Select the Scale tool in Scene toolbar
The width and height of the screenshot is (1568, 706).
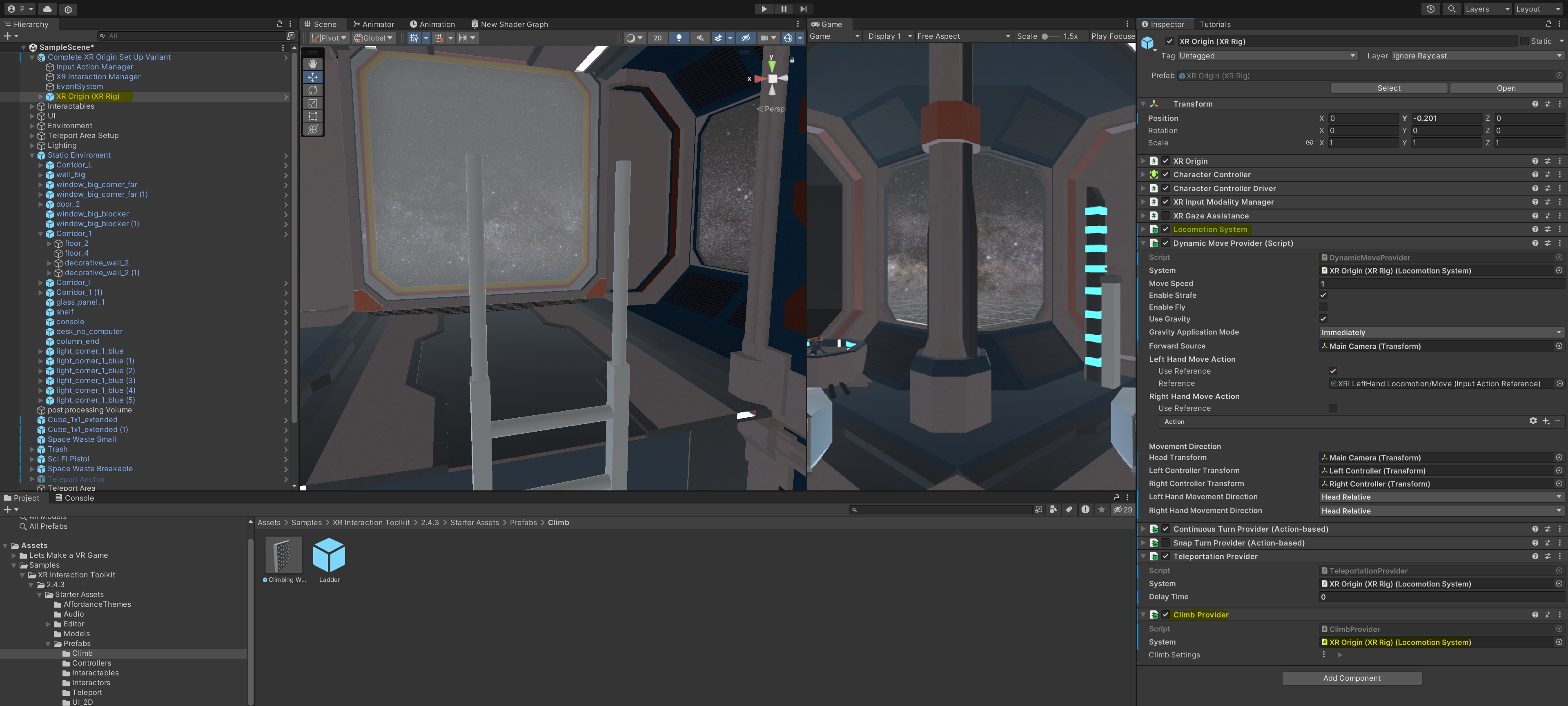point(312,103)
